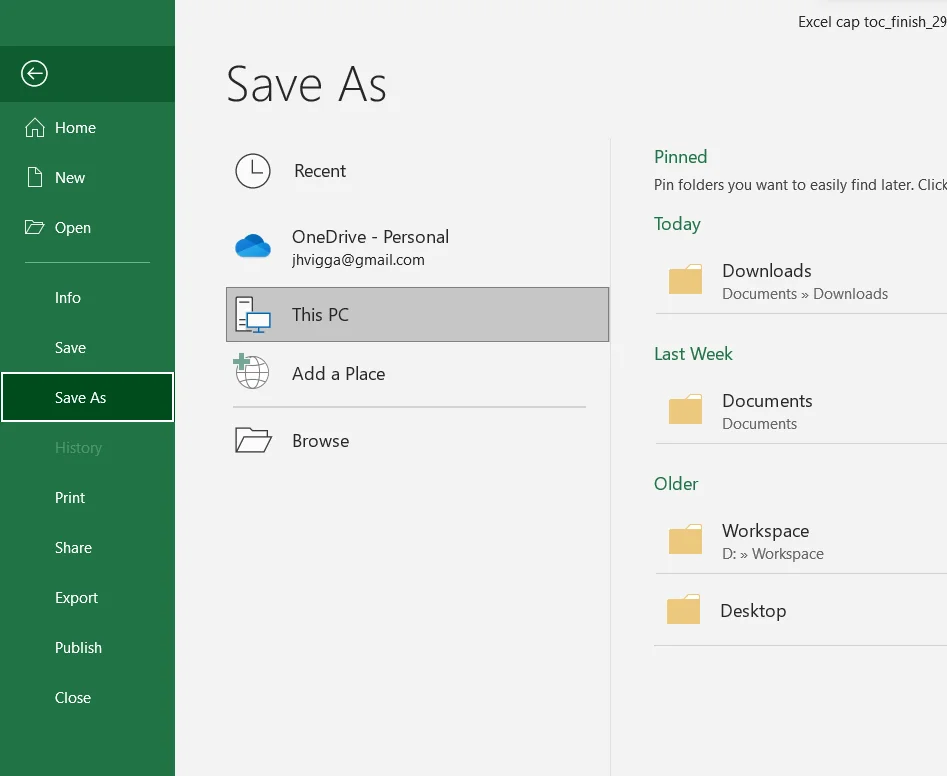
Task: Click the This PC computer icon
Action: 252,315
